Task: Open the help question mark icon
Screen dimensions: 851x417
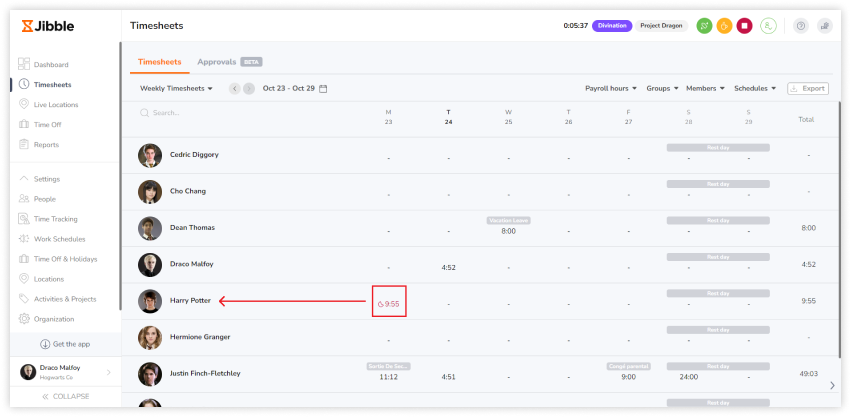Action: pyautogui.click(x=801, y=26)
